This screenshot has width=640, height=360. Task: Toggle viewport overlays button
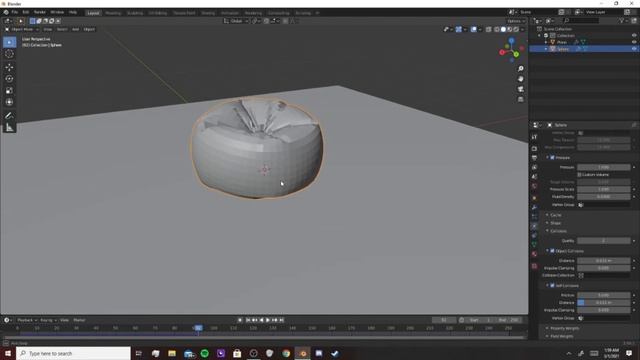(473, 29)
